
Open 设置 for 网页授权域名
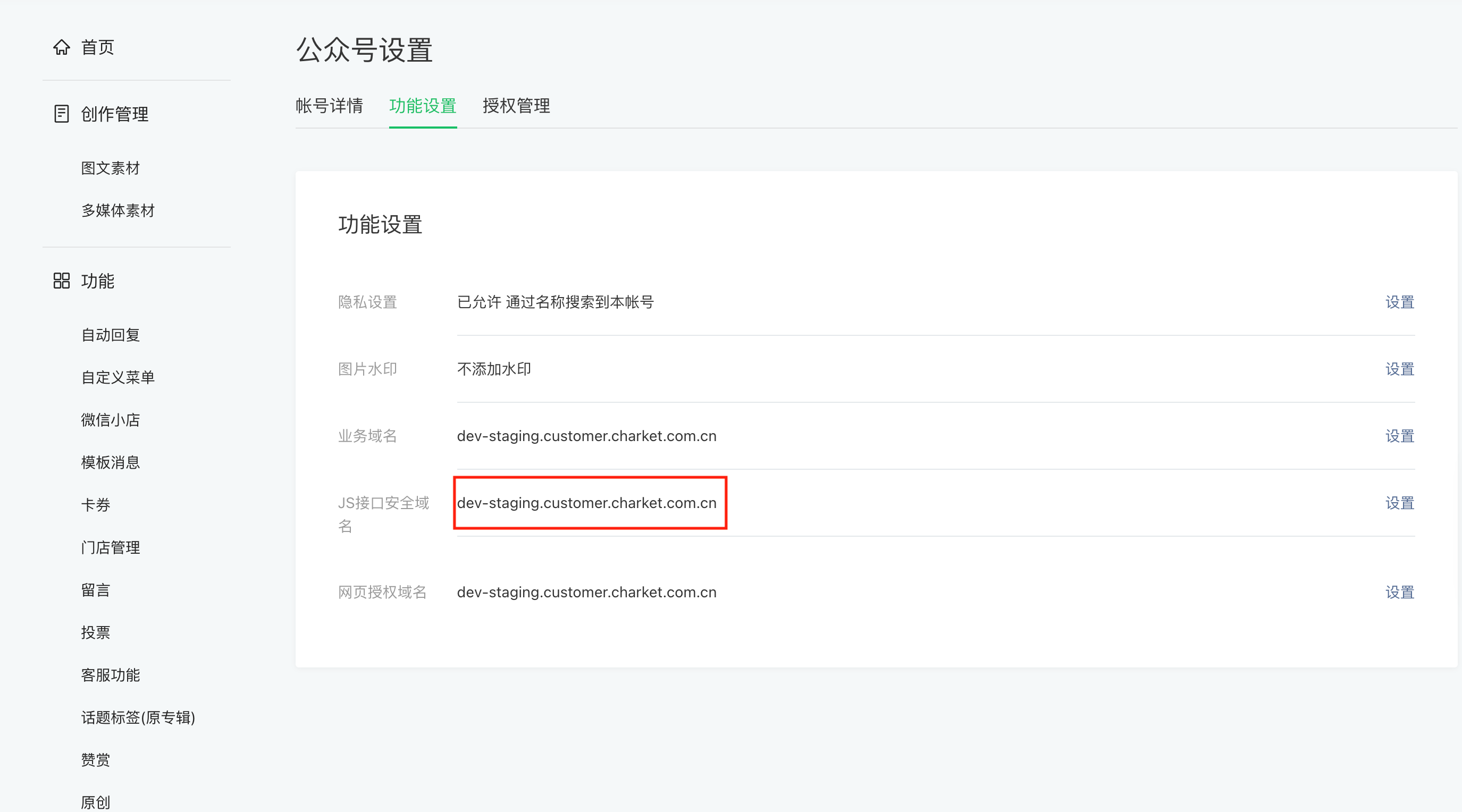pyautogui.click(x=1399, y=592)
